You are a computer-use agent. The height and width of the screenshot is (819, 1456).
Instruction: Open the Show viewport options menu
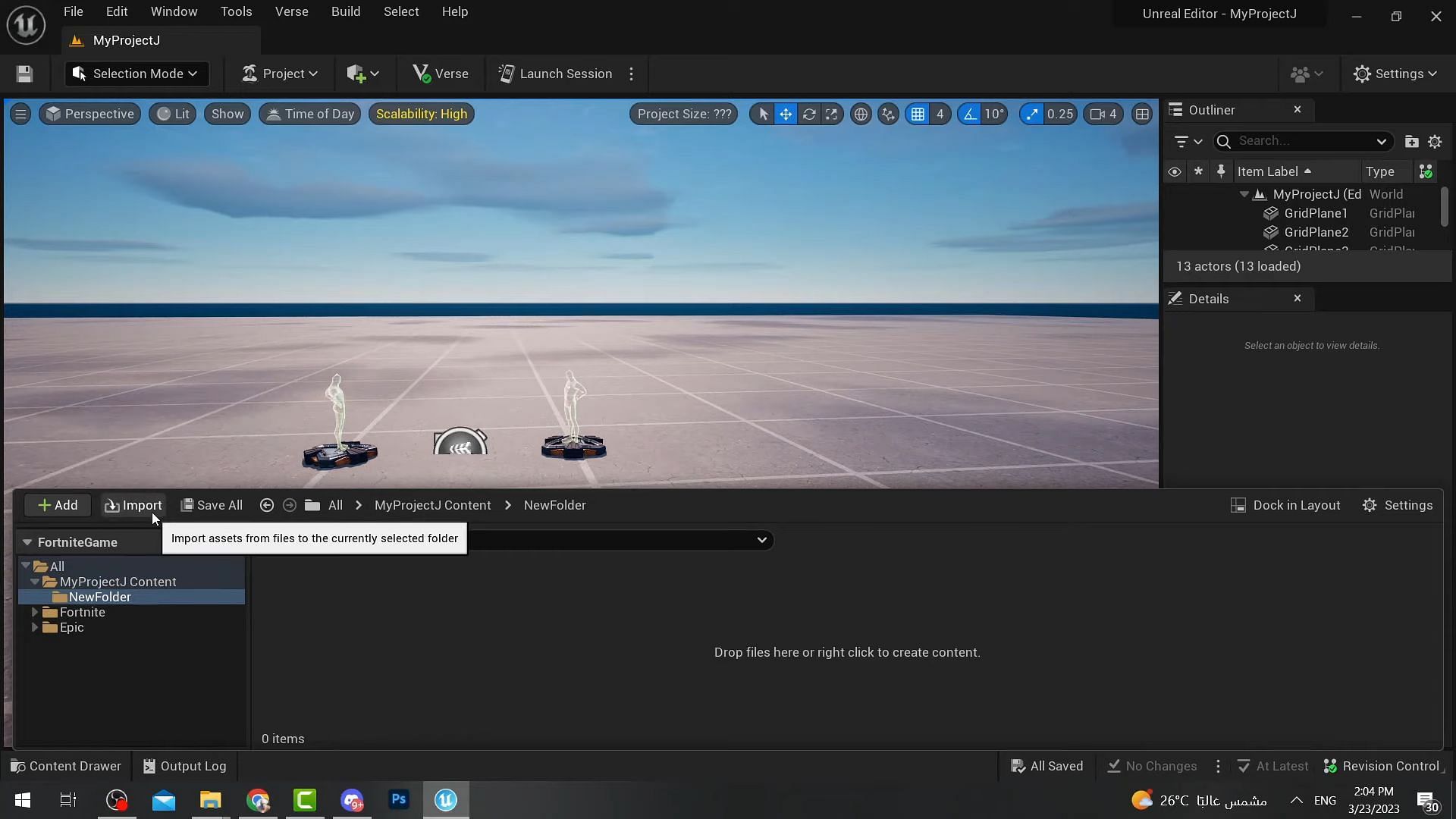coord(226,113)
